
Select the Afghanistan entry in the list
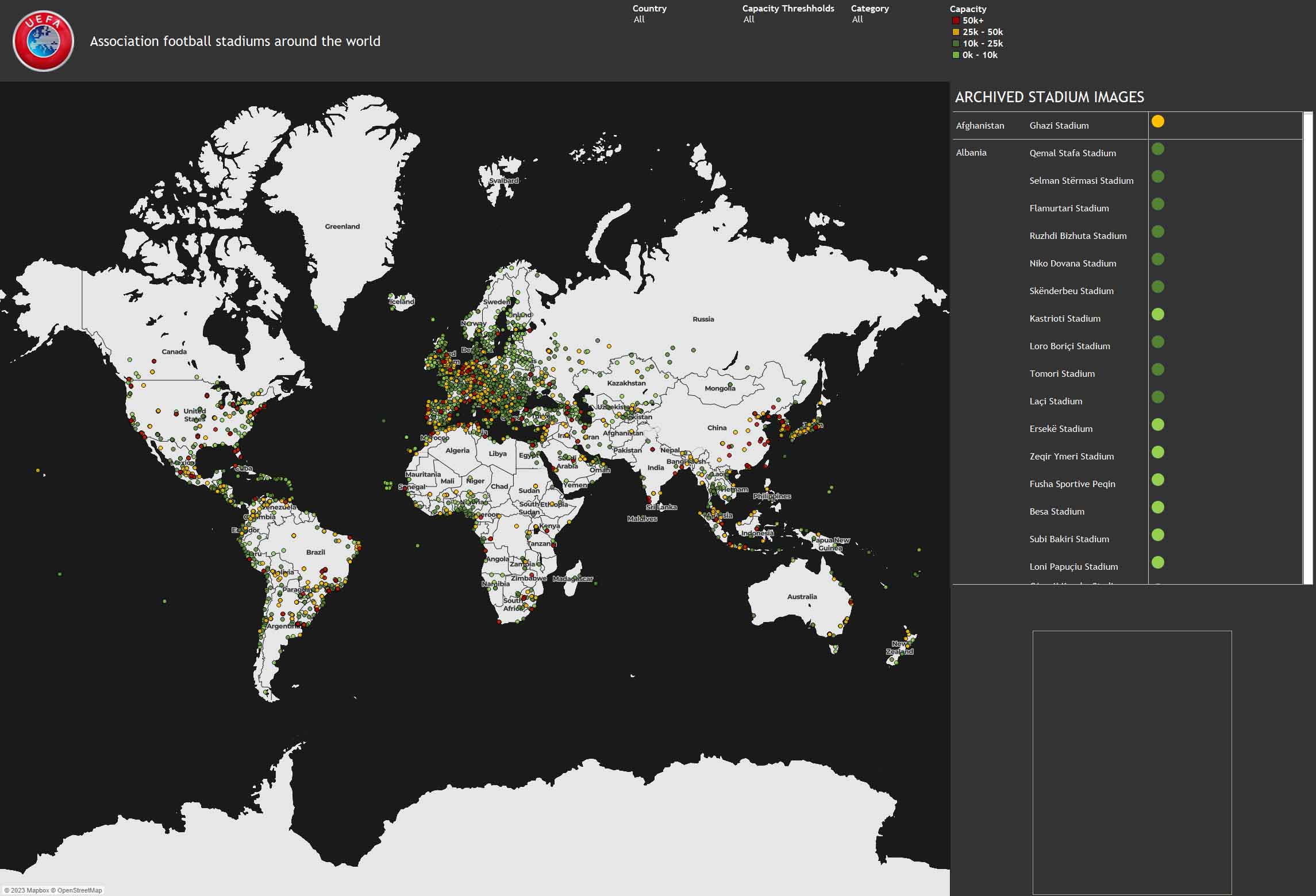point(980,125)
